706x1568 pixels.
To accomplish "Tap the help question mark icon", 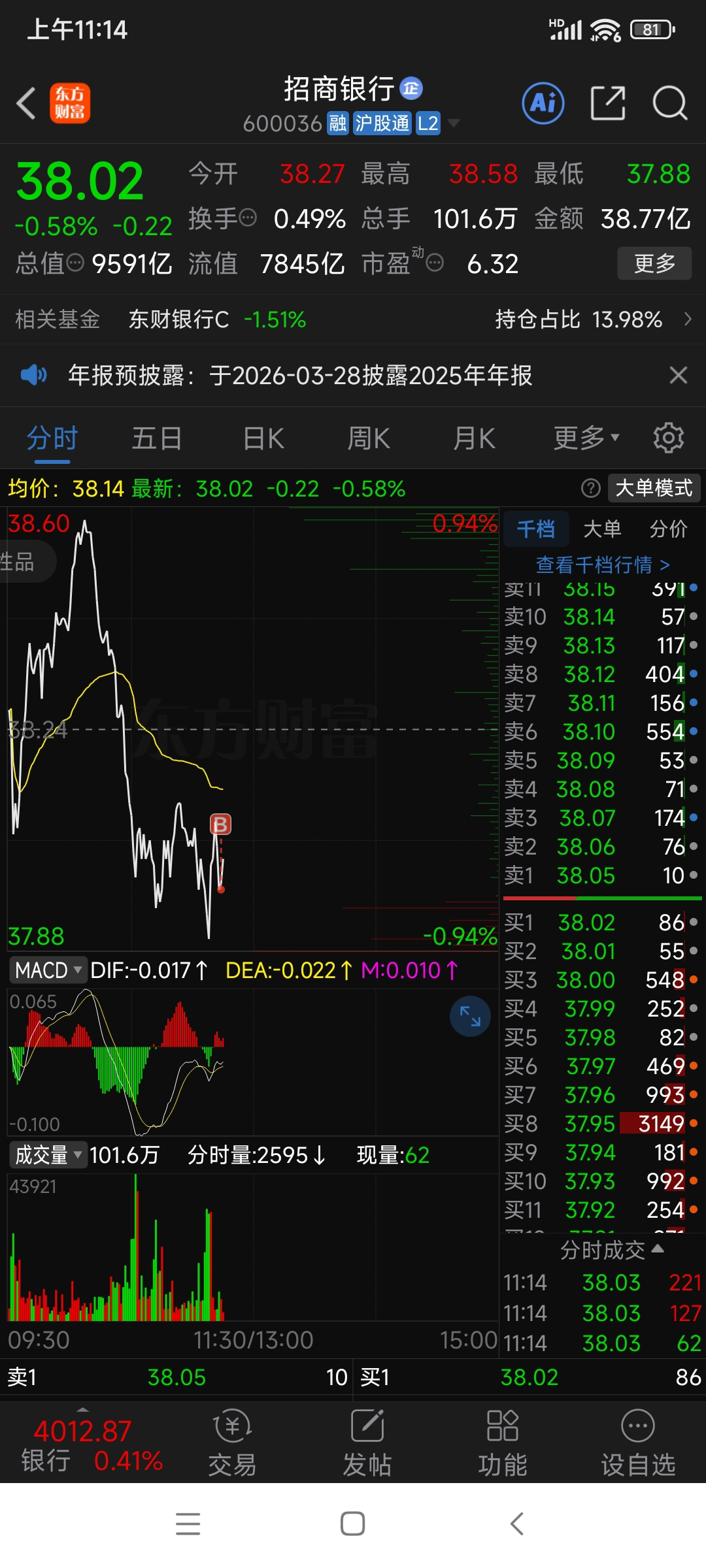I will (x=591, y=488).
